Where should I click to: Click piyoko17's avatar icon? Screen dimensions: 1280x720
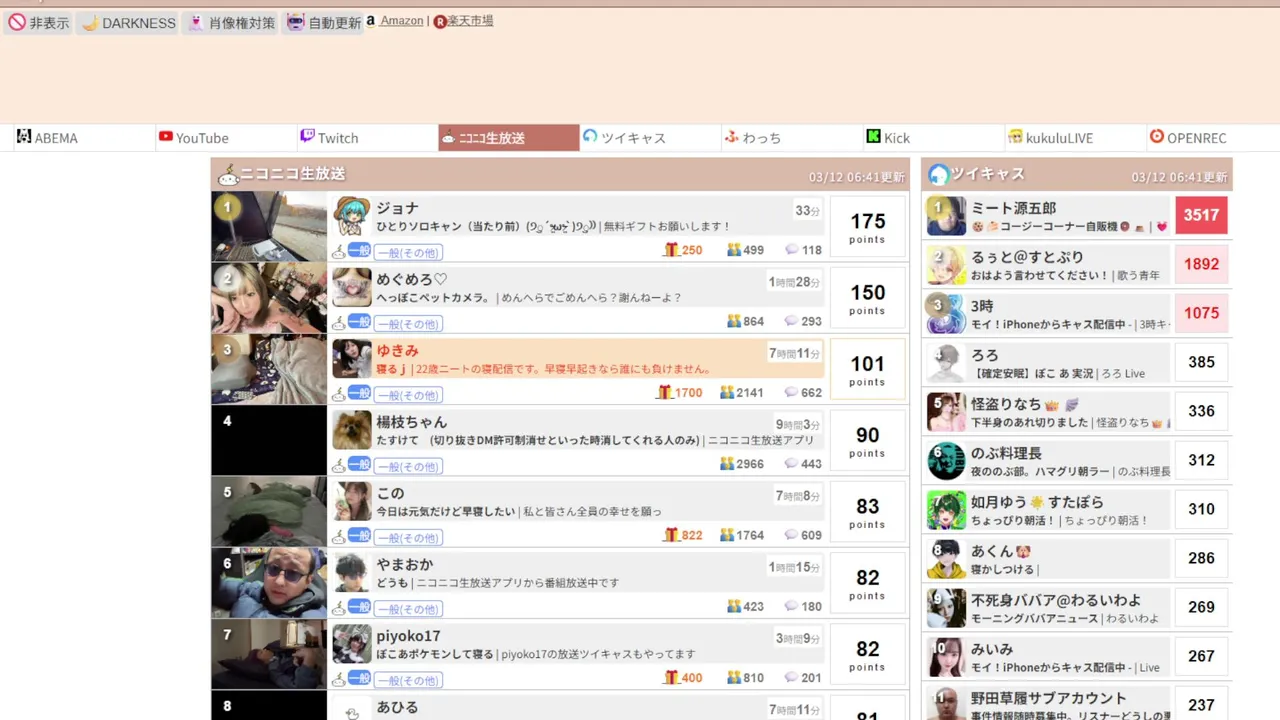(x=352, y=644)
